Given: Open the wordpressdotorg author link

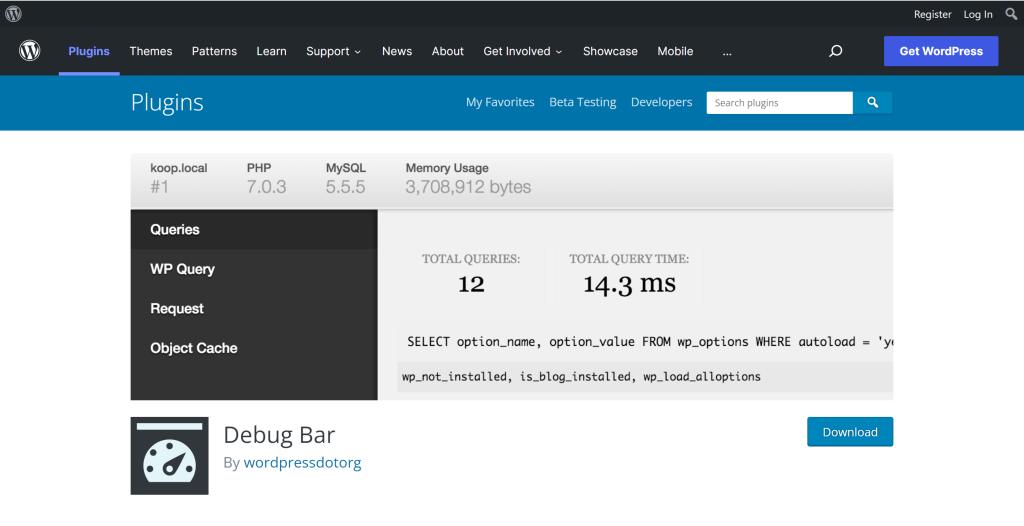Looking at the screenshot, I should click(x=302, y=463).
